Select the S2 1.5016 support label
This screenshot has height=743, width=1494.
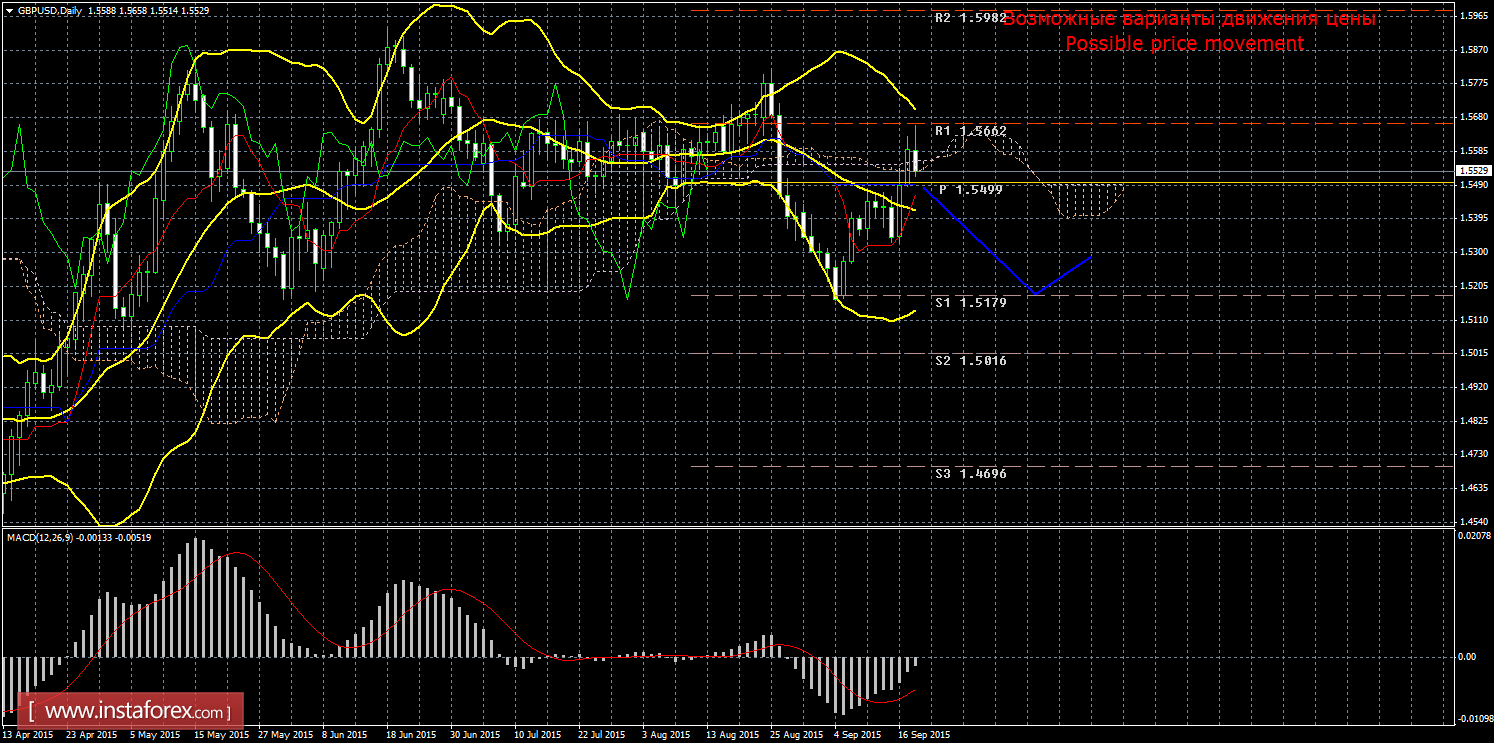click(970, 360)
